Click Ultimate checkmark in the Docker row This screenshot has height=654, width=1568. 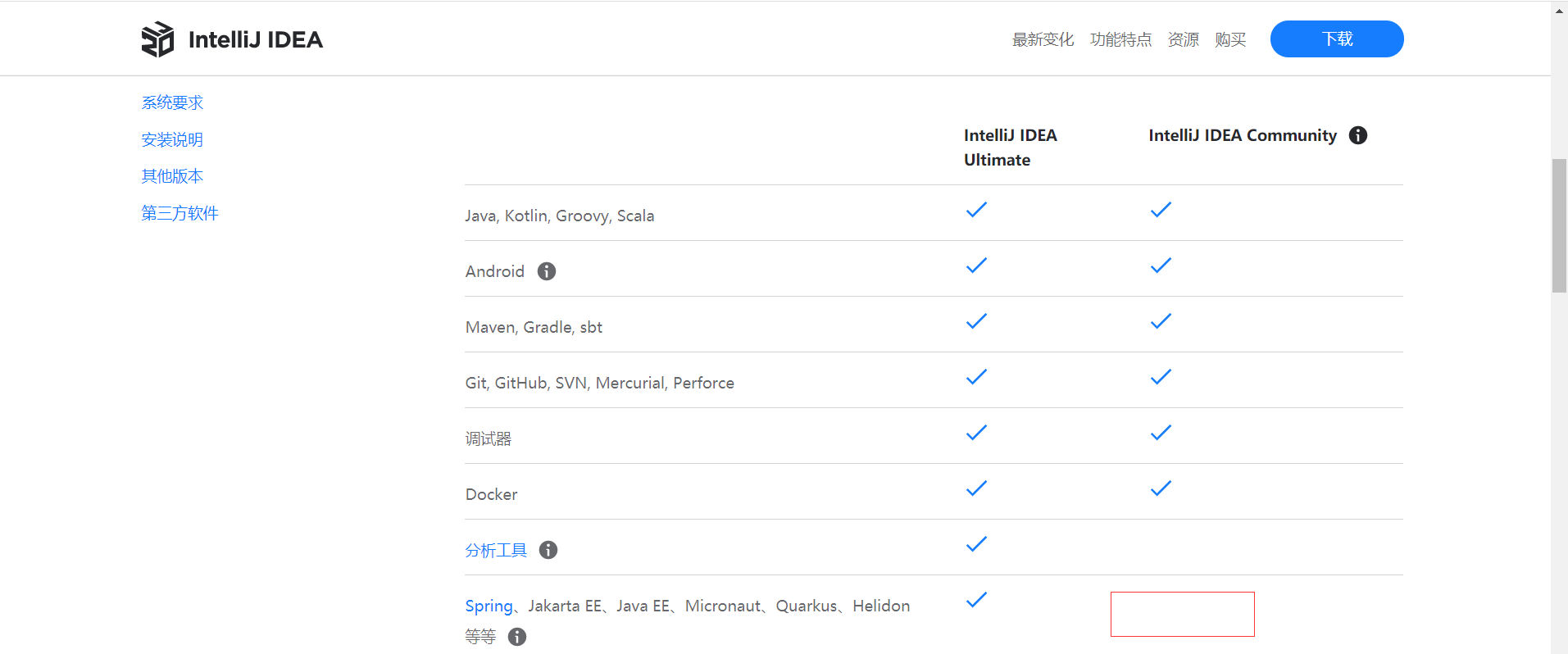(x=976, y=488)
